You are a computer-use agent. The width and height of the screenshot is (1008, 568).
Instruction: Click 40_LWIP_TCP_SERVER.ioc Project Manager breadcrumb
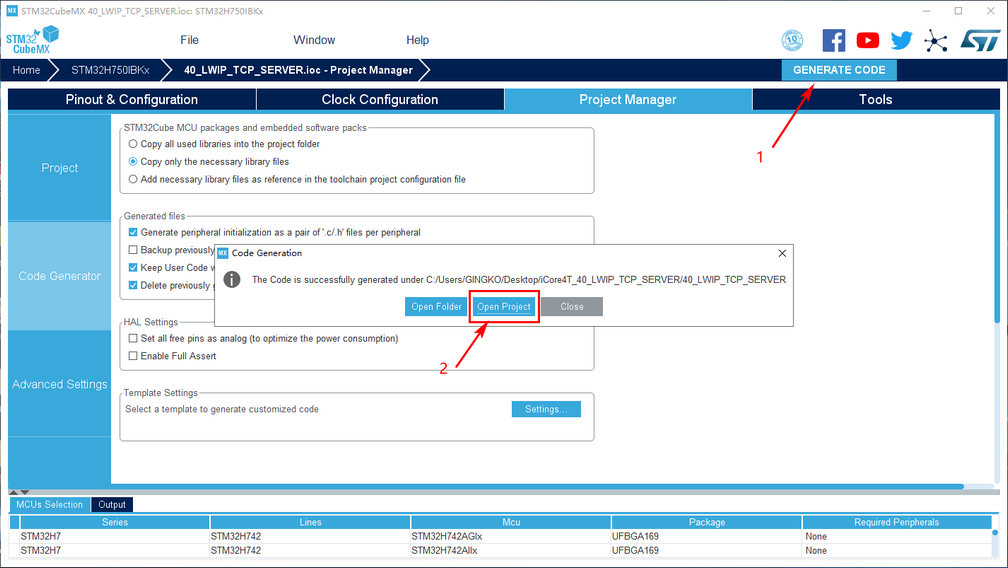tap(298, 70)
